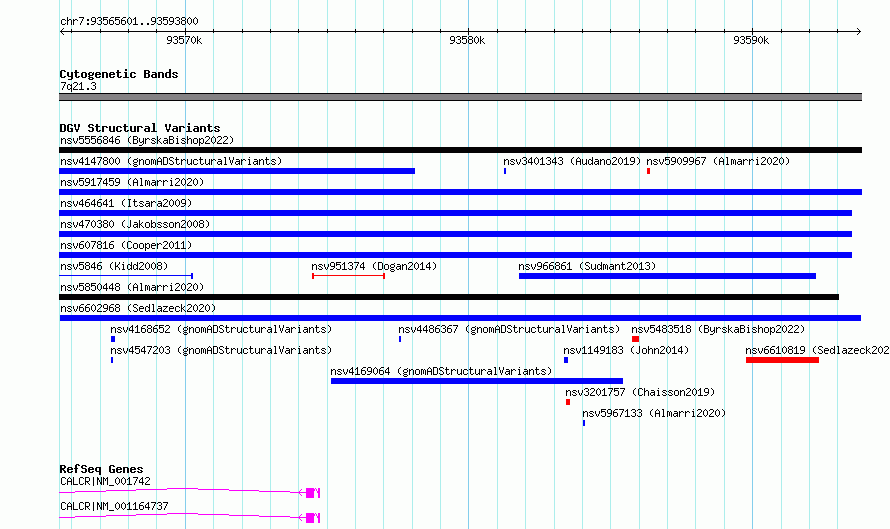
Task: Click the nsv966861 Sudmant2013 blue bar
Action: (668, 276)
